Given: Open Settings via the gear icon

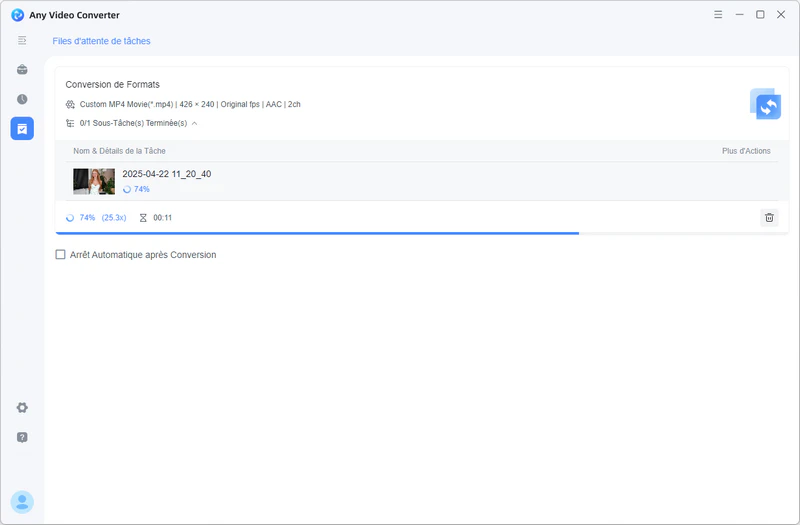Looking at the screenshot, I should (x=22, y=408).
